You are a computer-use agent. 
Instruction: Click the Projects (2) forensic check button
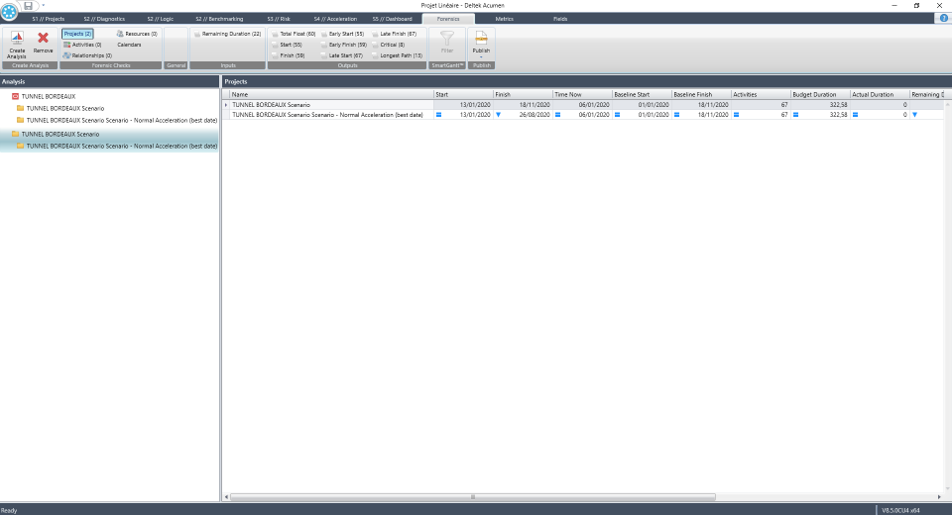77,34
